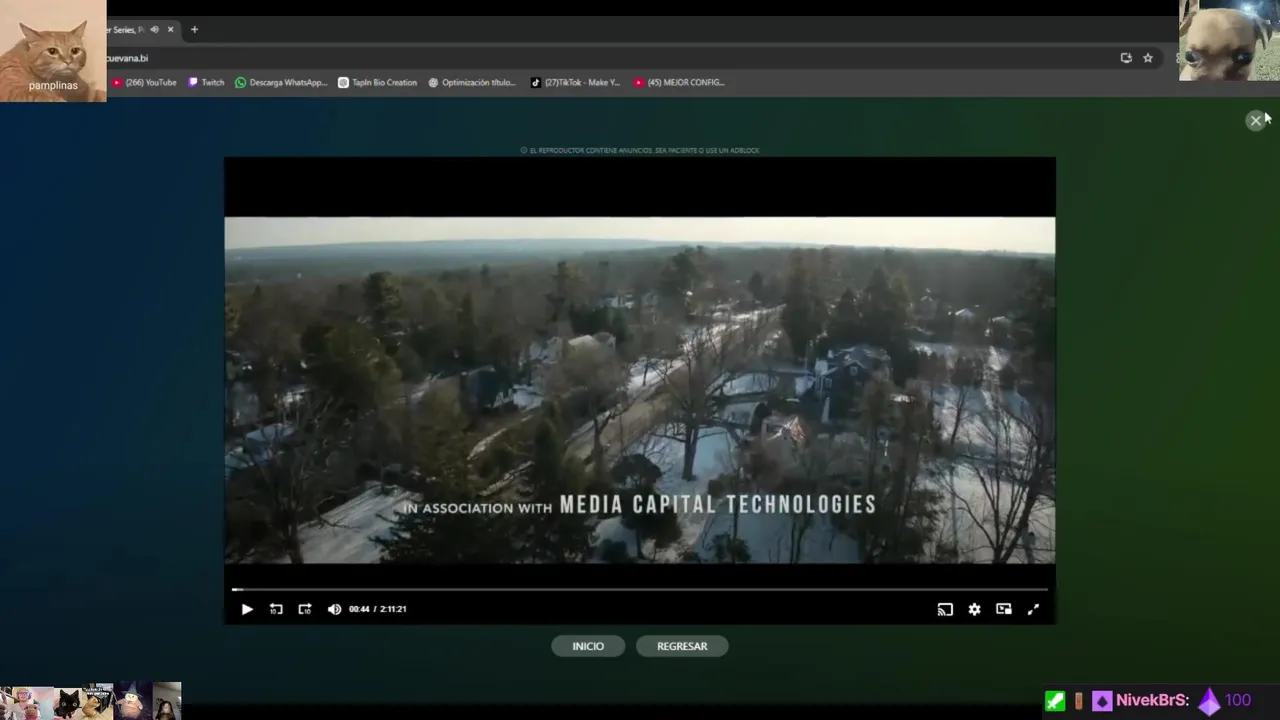
Task: Open the MEJOR CONFIG bookmark
Action: 679,83
